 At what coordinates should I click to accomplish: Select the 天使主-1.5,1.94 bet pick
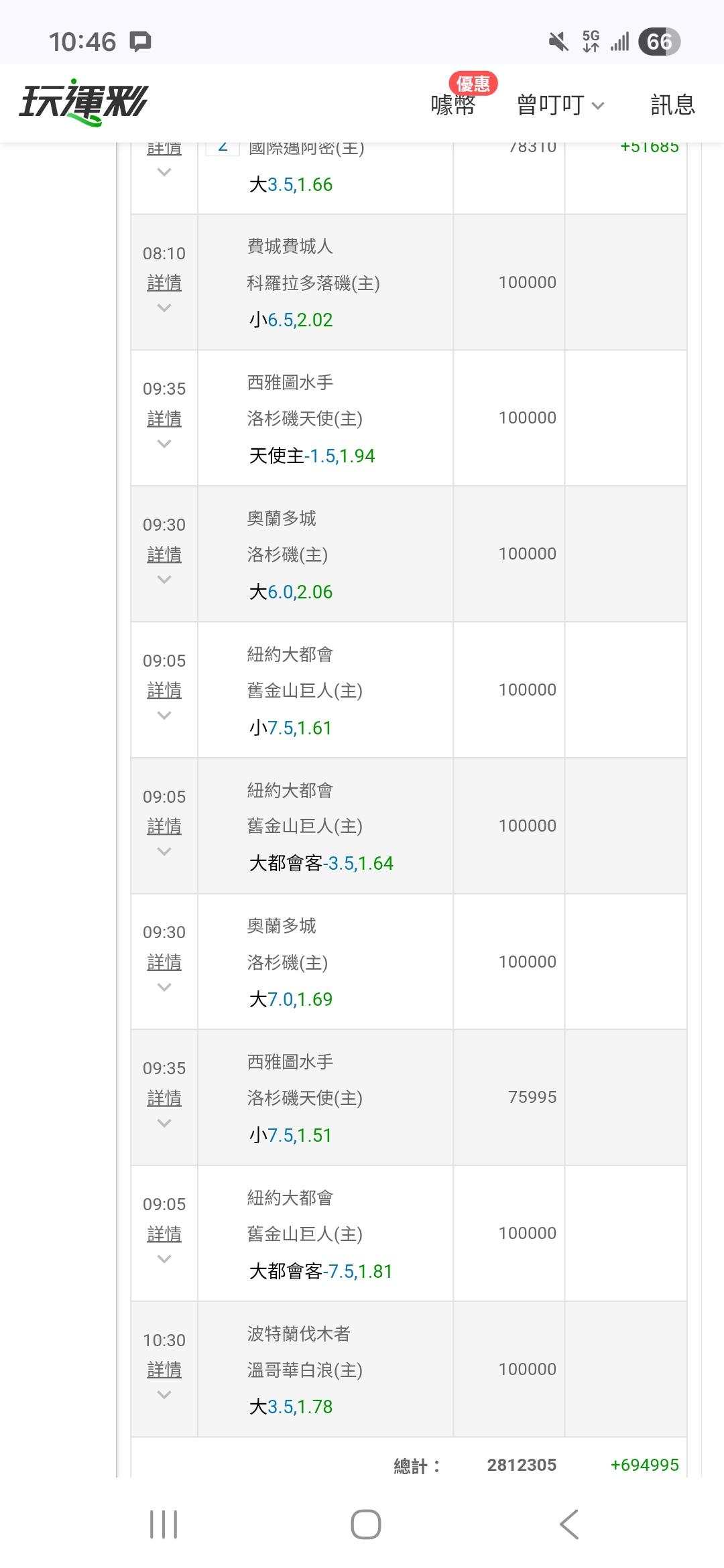(x=312, y=456)
